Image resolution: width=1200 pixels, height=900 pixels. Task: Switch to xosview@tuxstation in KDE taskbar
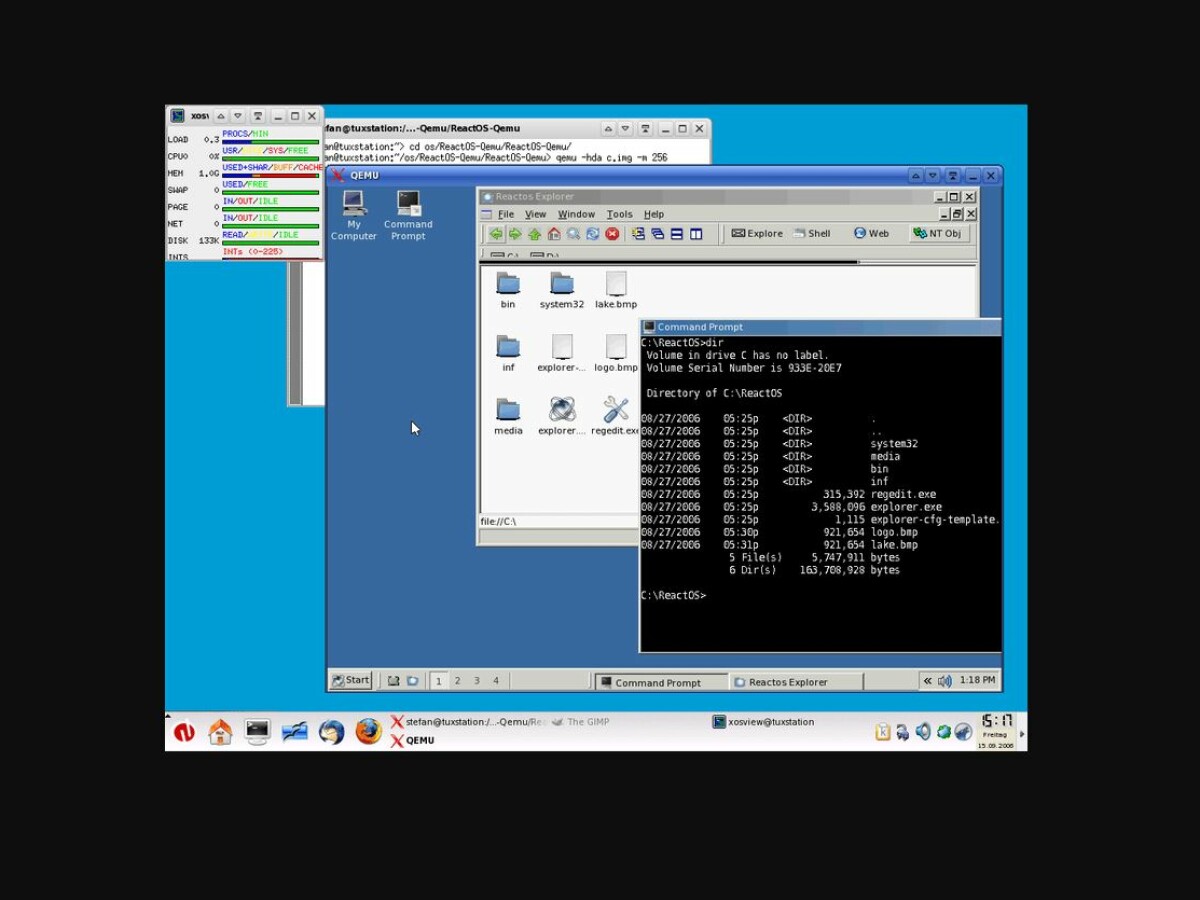(x=763, y=721)
